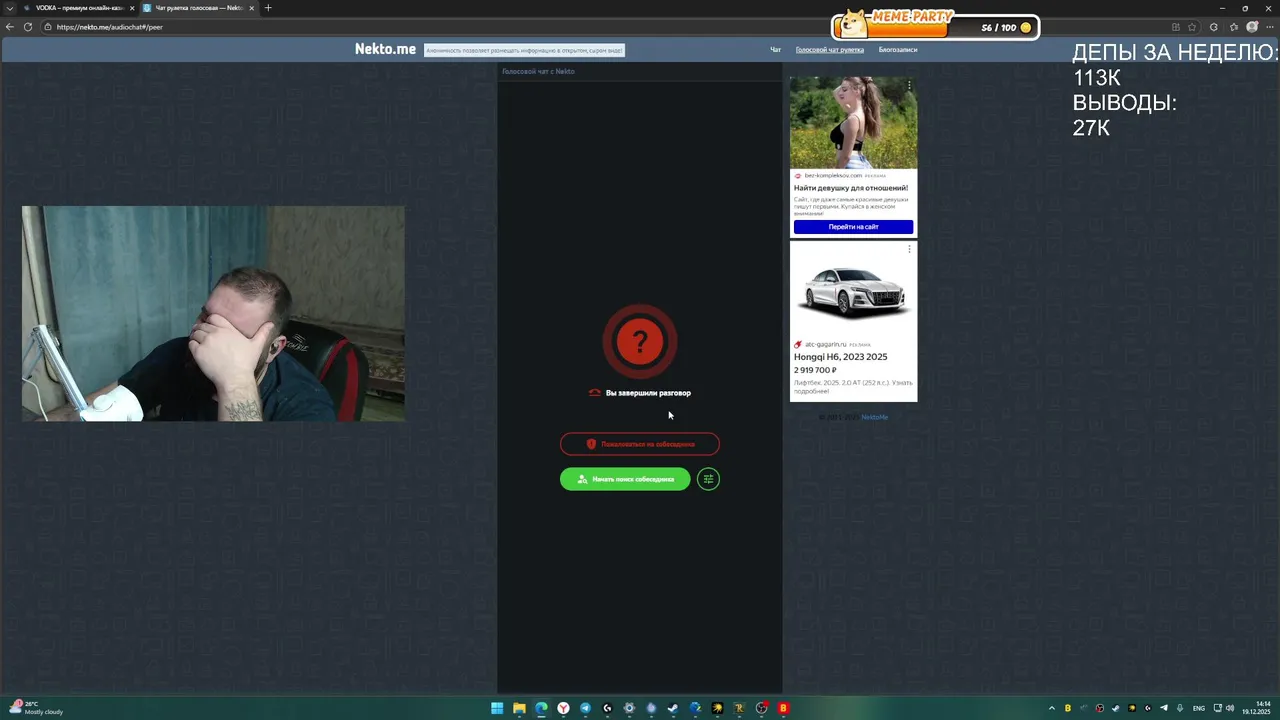Open Steam from the taskbar
Image resolution: width=1280 pixels, height=720 pixels.
click(x=673, y=708)
